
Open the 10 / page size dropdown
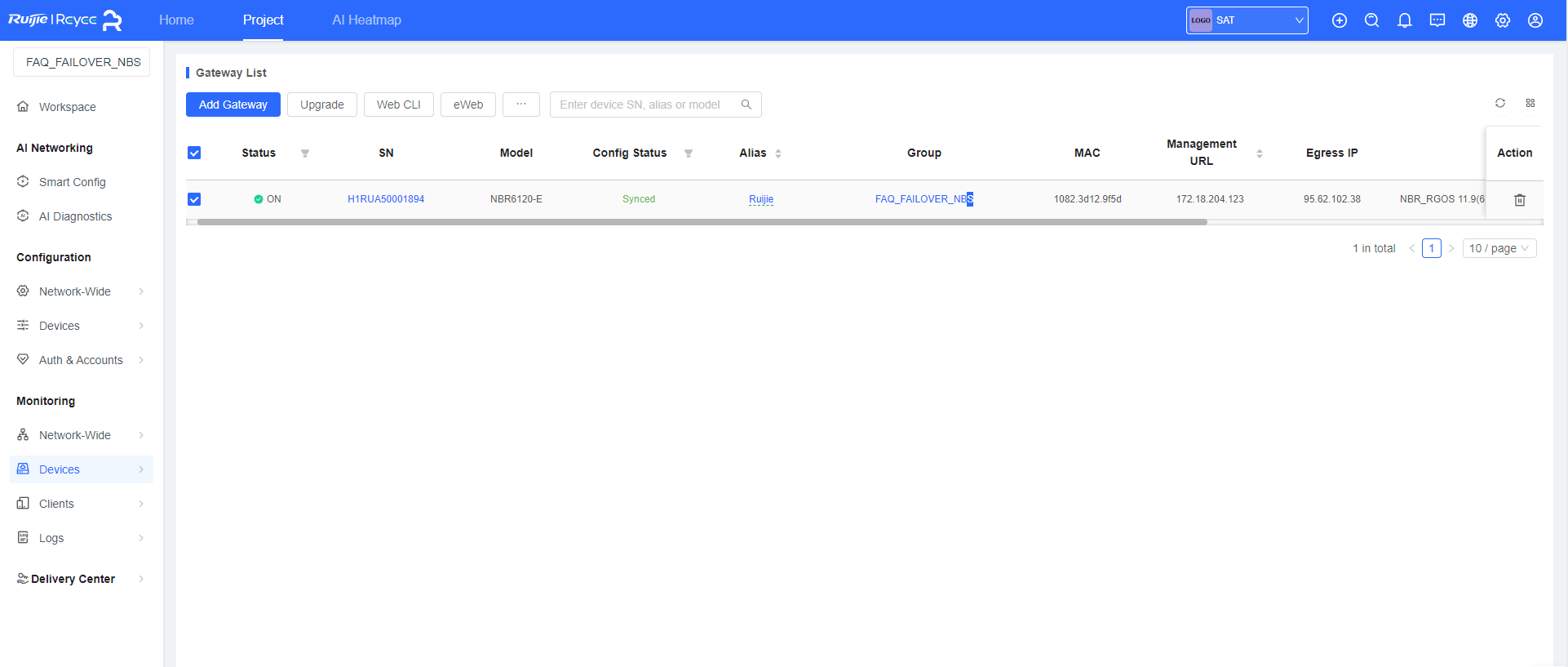coord(1499,248)
